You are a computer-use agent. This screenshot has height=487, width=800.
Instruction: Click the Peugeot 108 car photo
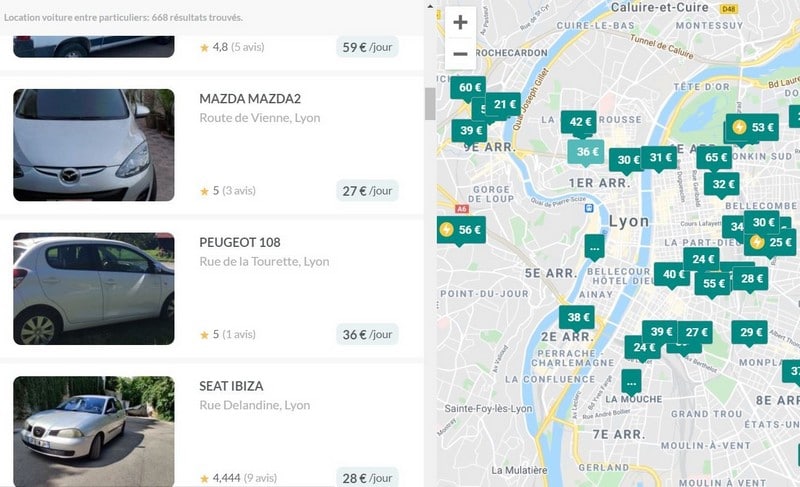click(94, 289)
